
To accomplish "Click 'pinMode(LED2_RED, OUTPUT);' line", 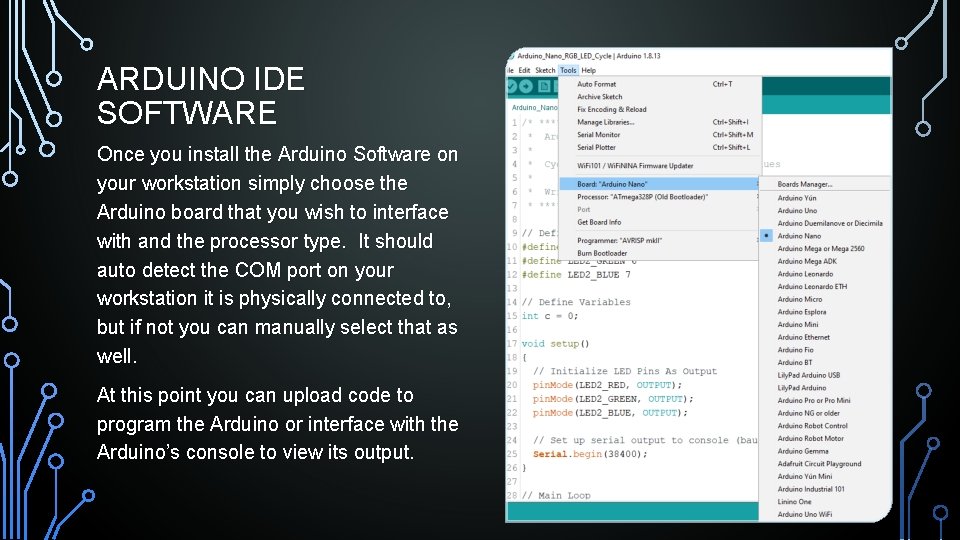I will click(x=607, y=385).
